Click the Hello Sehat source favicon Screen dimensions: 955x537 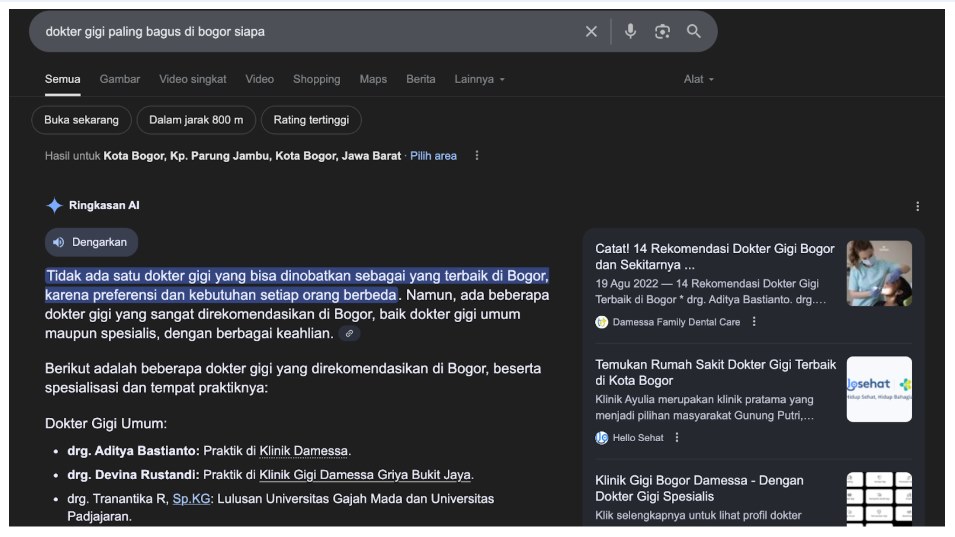(602, 438)
